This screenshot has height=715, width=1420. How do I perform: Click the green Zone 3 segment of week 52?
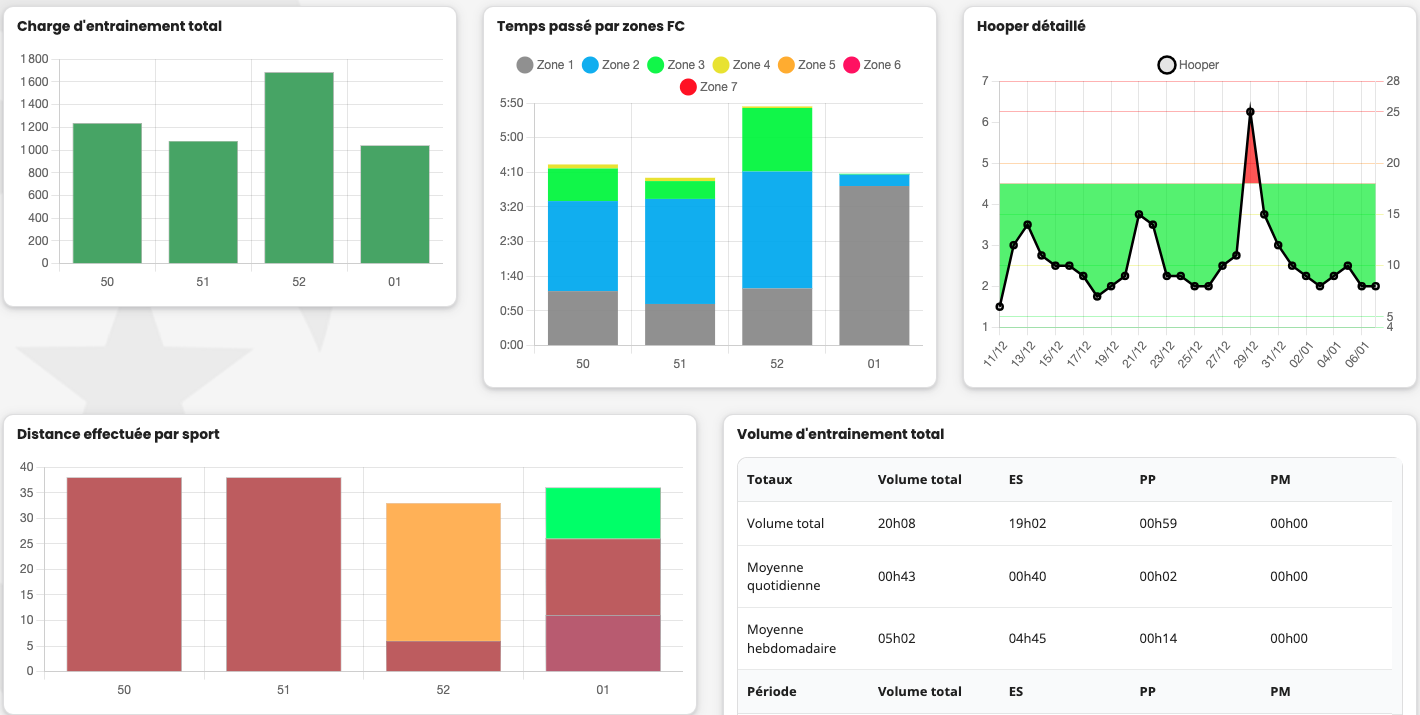click(x=777, y=139)
